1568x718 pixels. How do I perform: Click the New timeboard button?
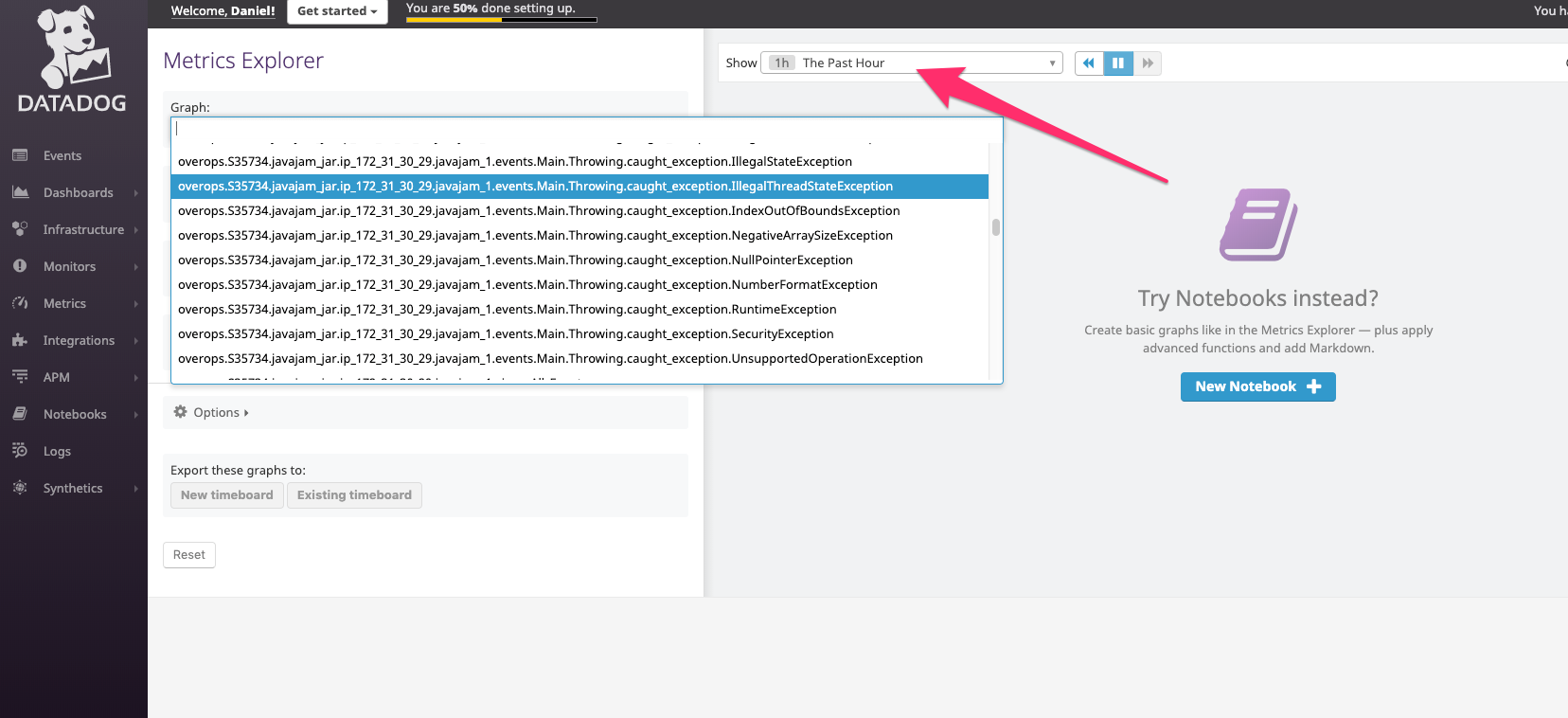pyautogui.click(x=227, y=495)
